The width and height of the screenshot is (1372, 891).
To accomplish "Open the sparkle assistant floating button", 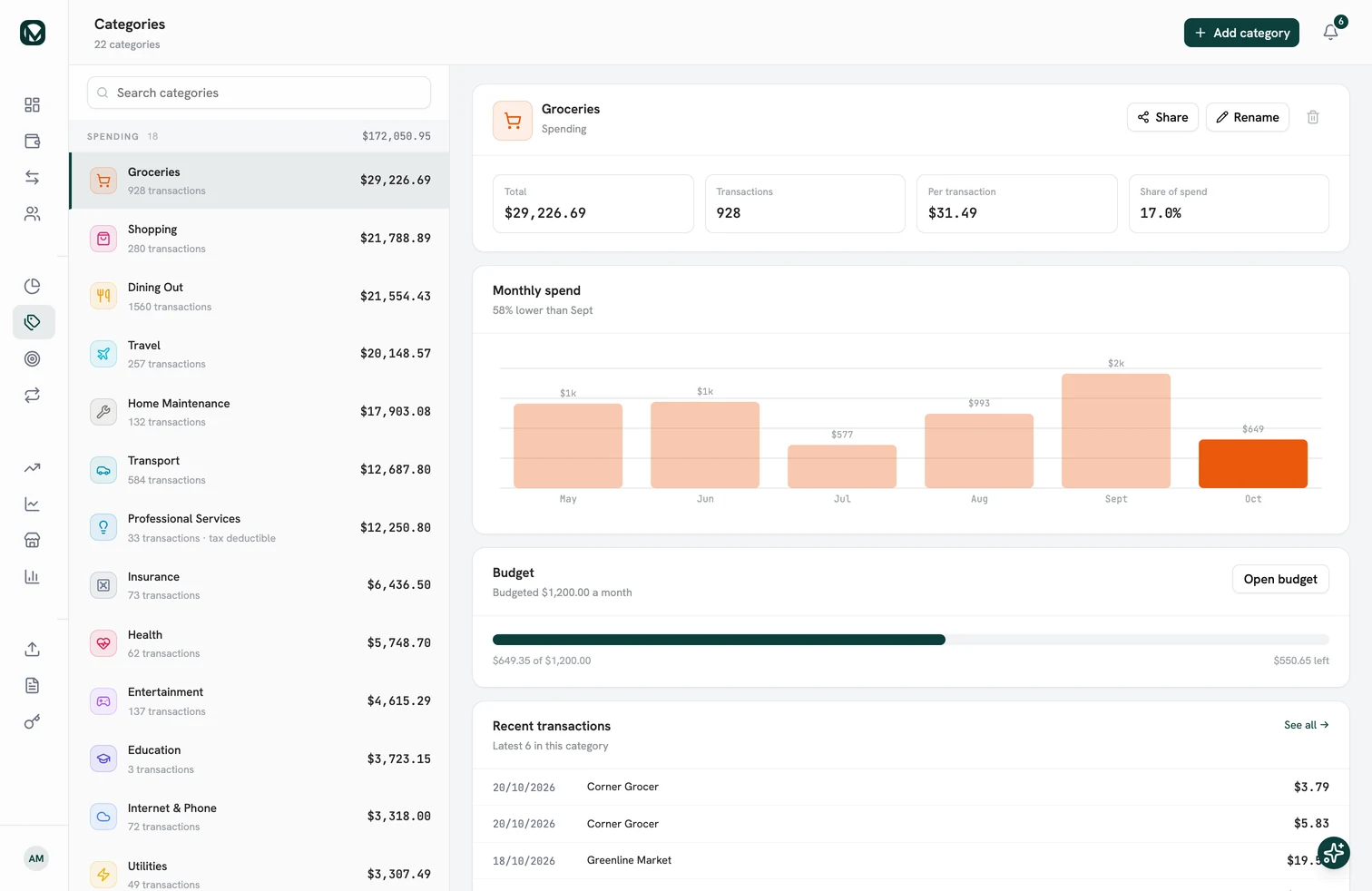I will [x=1334, y=853].
